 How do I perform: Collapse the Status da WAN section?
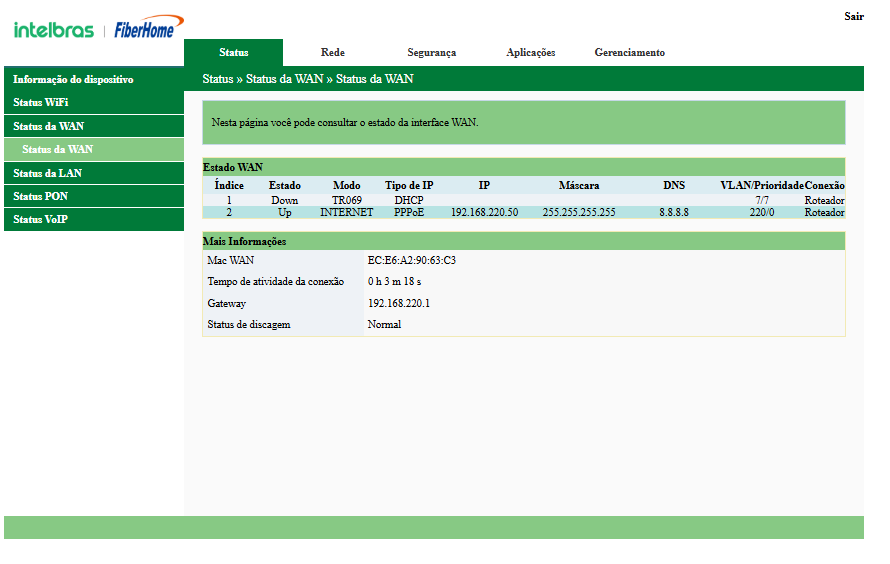click(x=48, y=126)
